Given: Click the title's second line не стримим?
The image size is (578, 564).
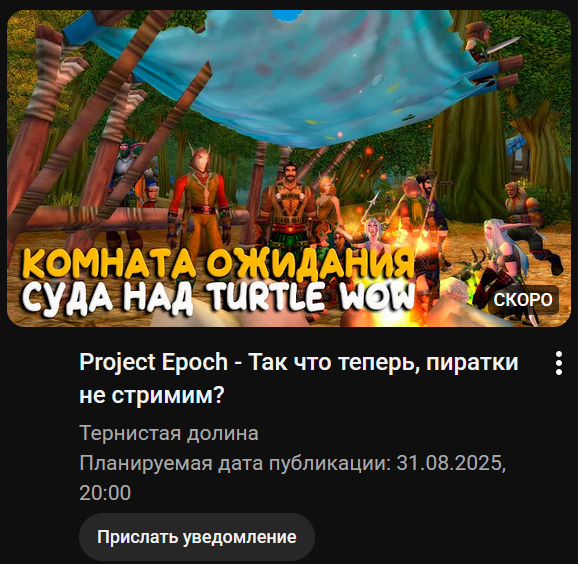Looking at the screenshot, I should pos(152,396).
